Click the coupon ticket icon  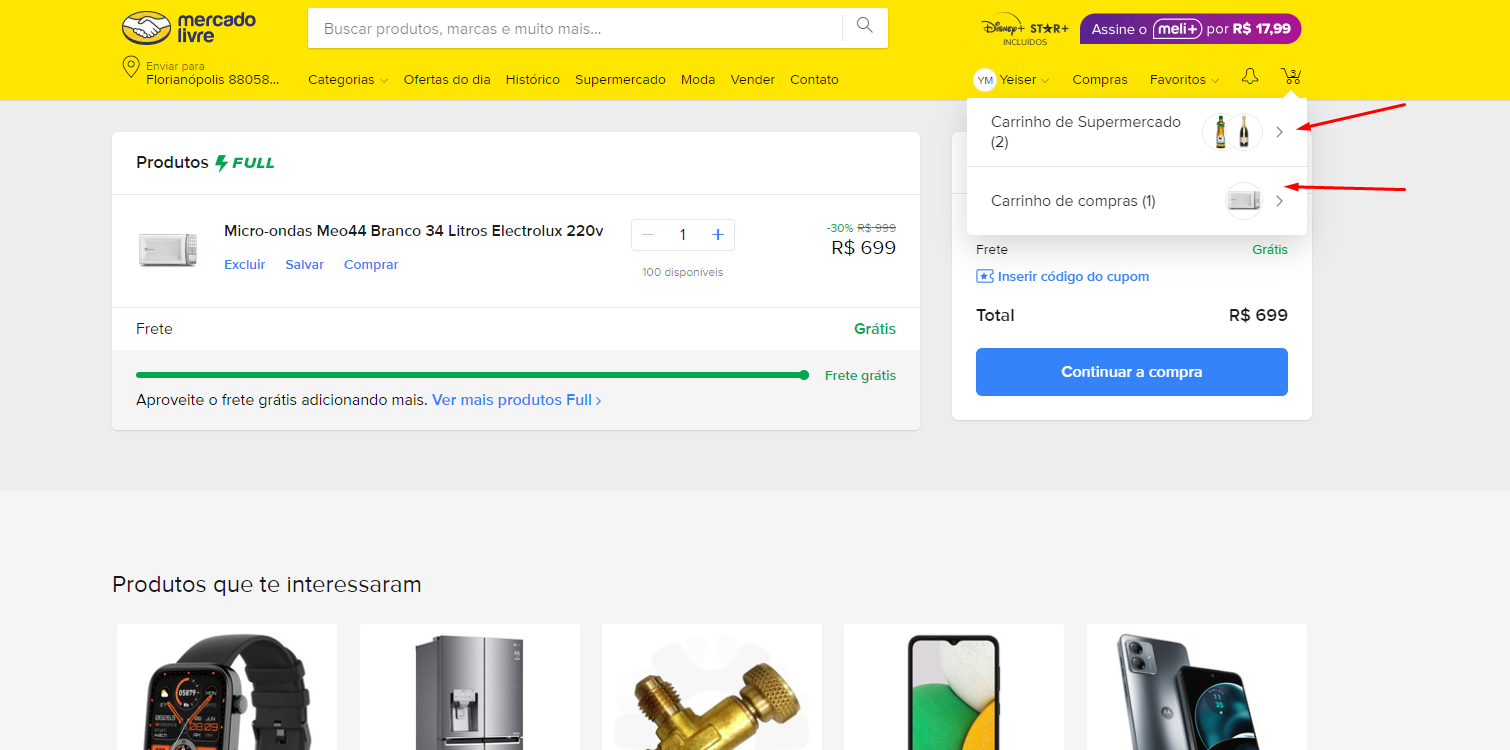tap(985, 276)
